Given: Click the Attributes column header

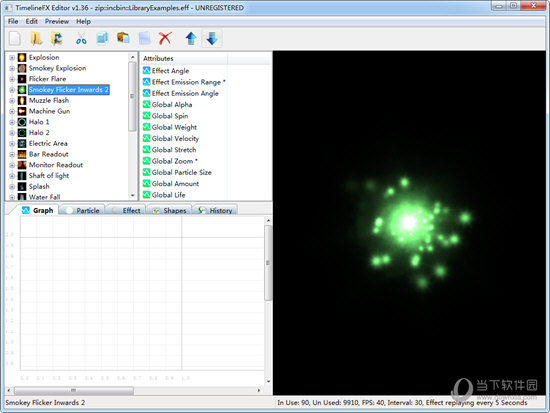Looking at the screenshot, I should (x=184, y=58).
